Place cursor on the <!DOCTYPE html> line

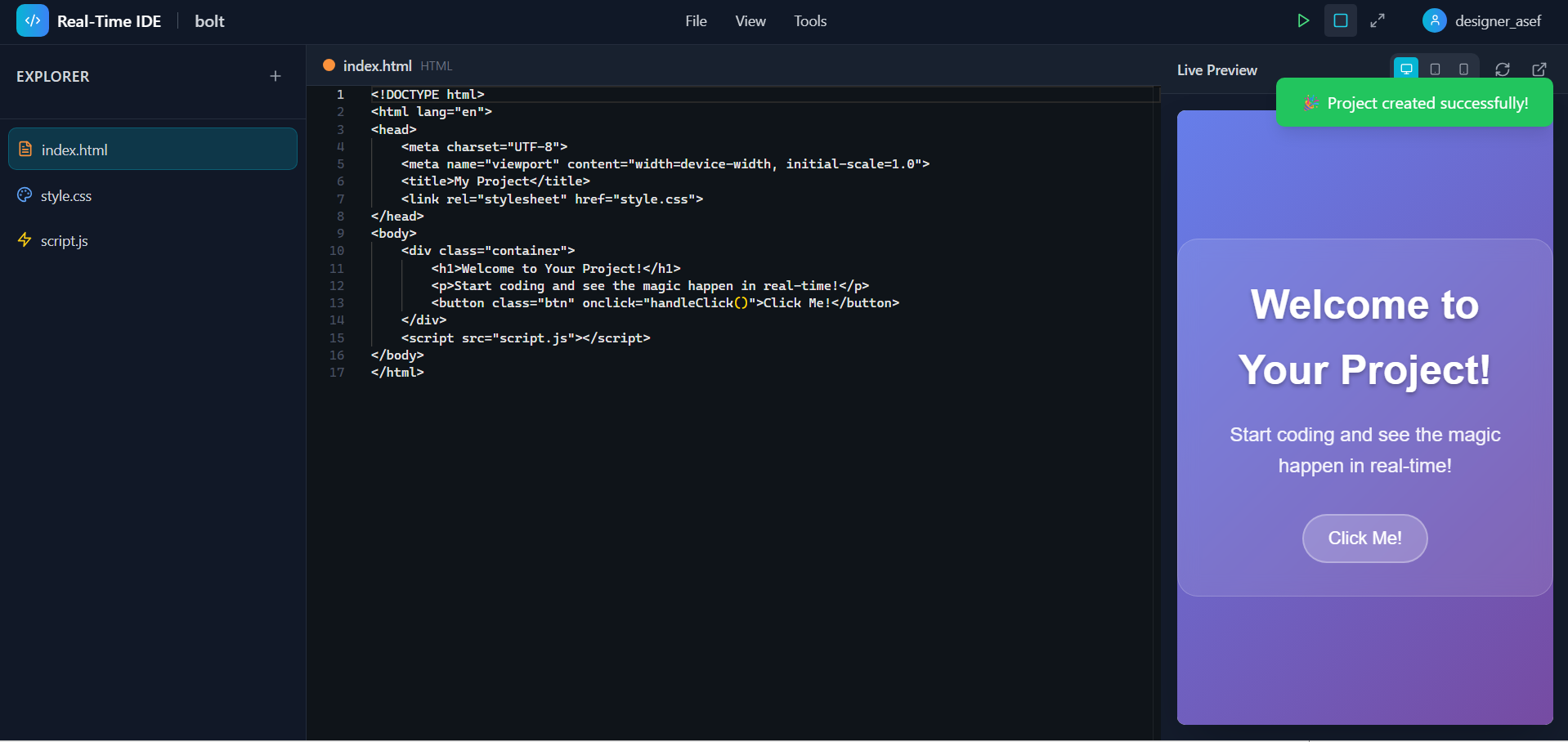(x=428, y=95)
